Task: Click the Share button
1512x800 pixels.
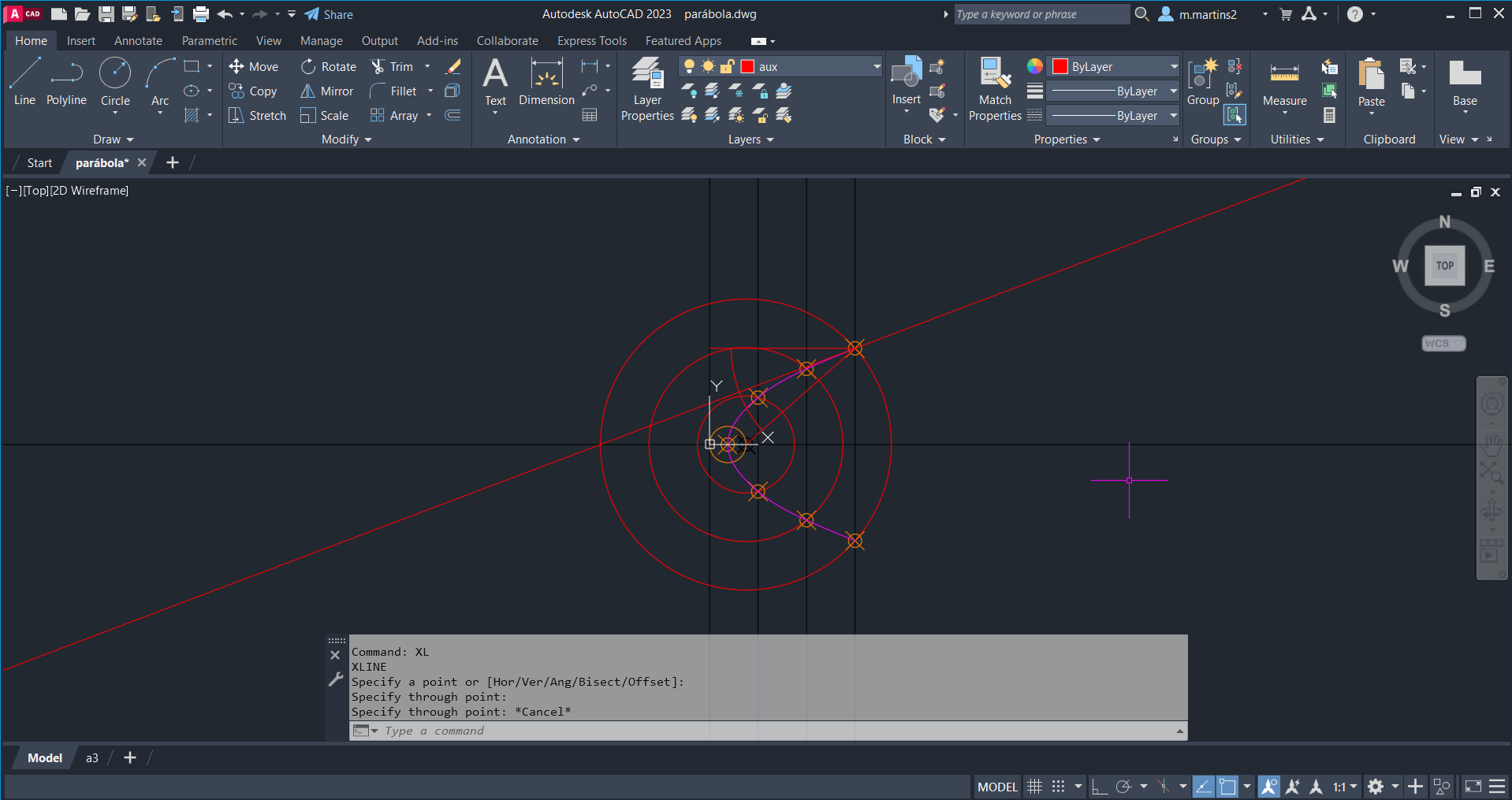Action: [329, 14]
